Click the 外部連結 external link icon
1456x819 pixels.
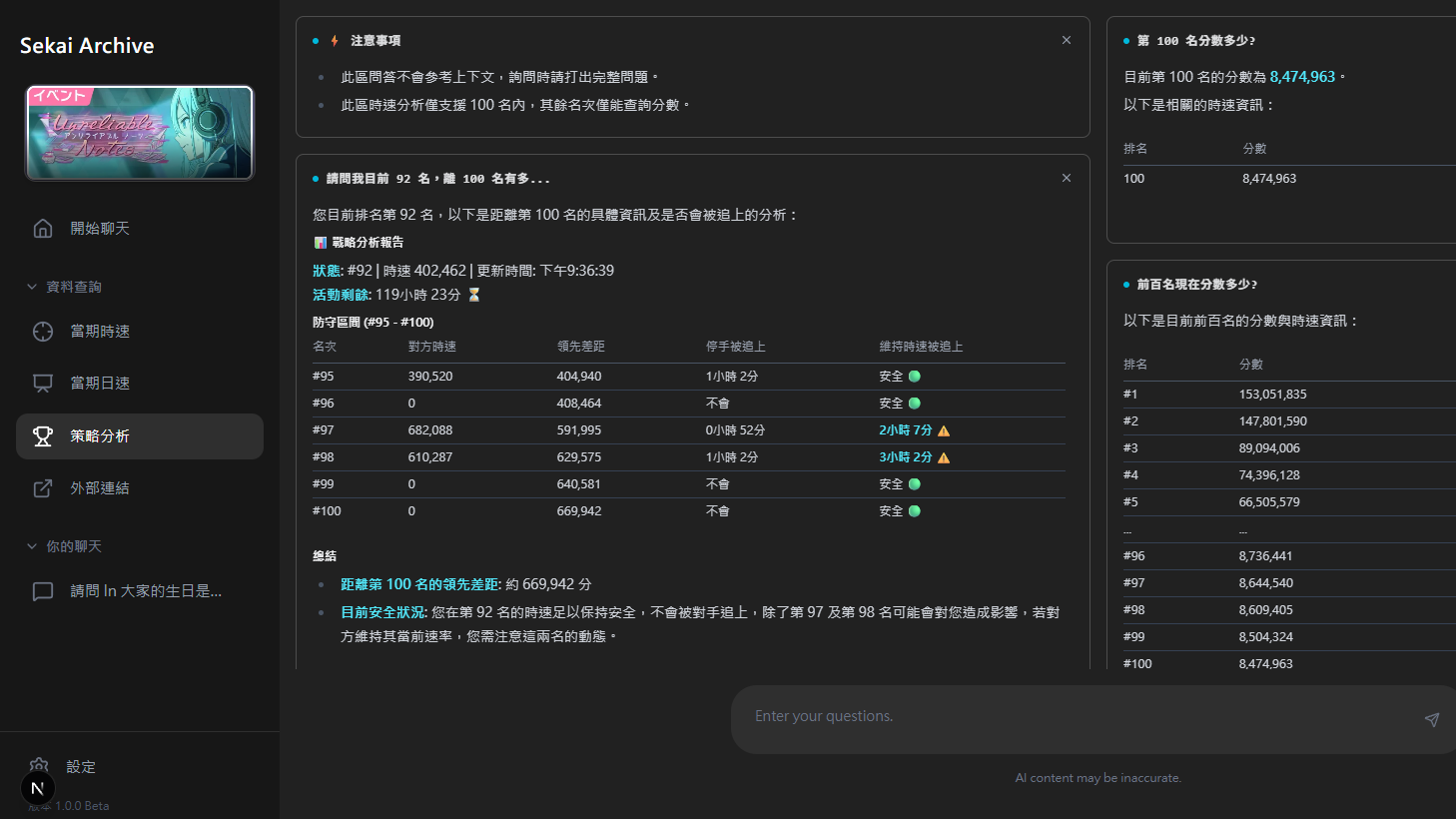pyautogui.click(x=43, y=488)
